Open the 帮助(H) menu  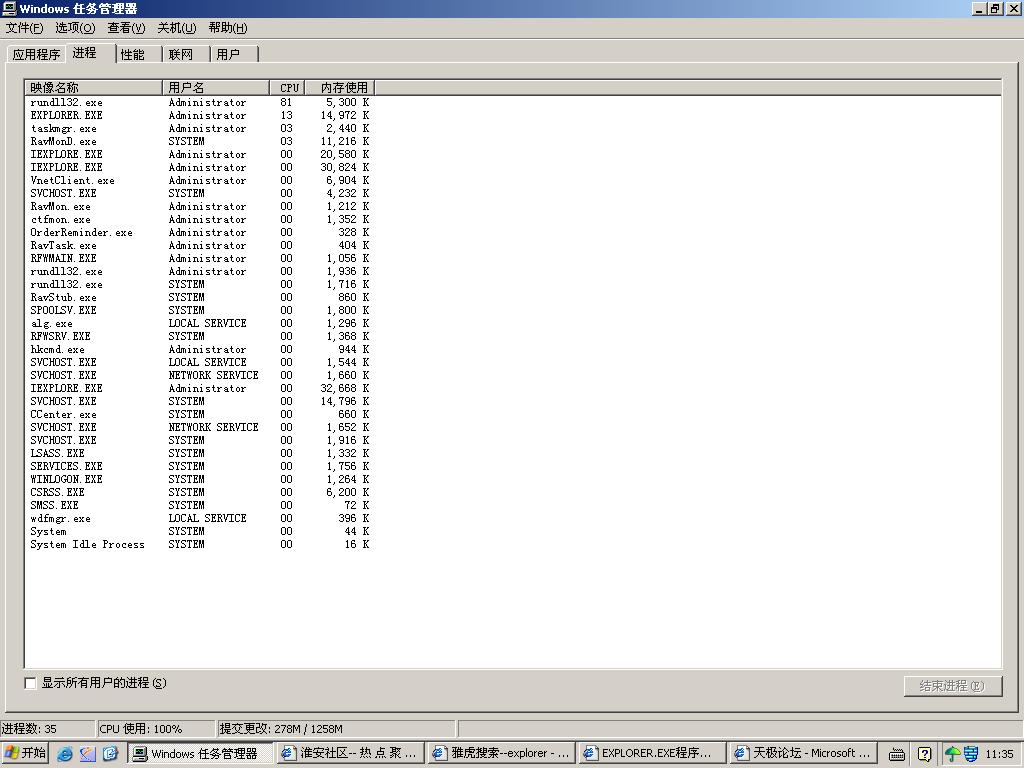click(228, 27)
